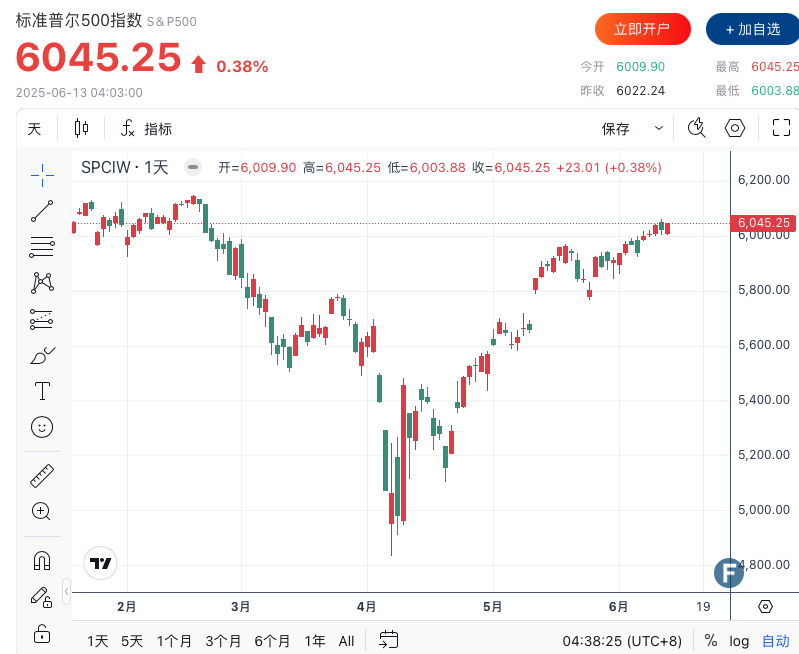Select the 1年 time range
The image size is (799, 654).
click(x=315, y=640)
